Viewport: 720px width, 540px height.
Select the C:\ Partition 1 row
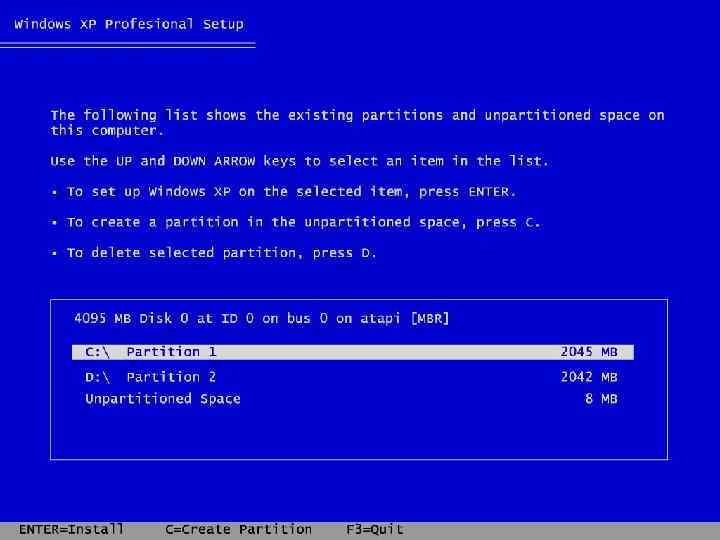click(353, 352)
